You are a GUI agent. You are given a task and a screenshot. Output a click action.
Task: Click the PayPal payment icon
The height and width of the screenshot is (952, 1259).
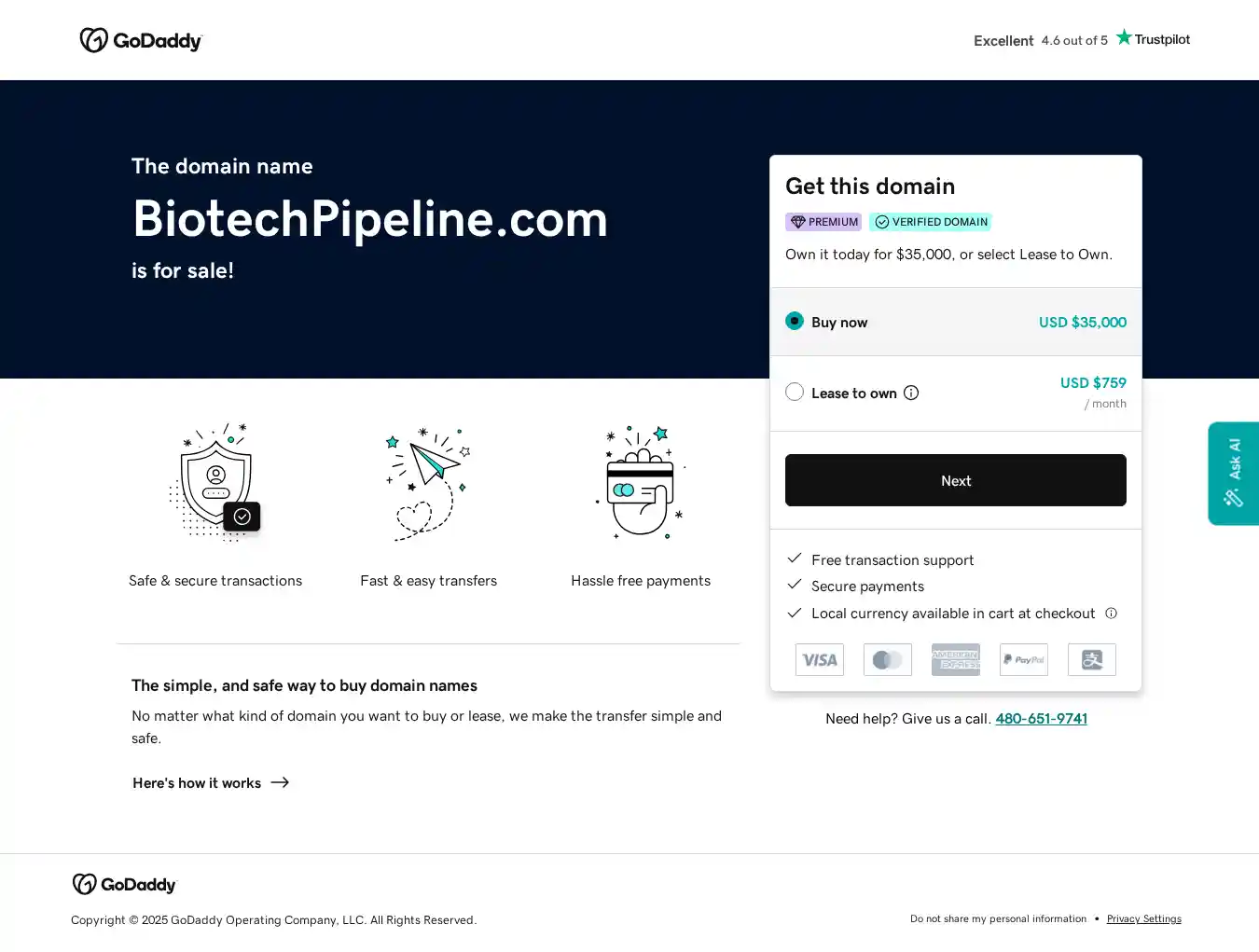tap(1024, 660)
